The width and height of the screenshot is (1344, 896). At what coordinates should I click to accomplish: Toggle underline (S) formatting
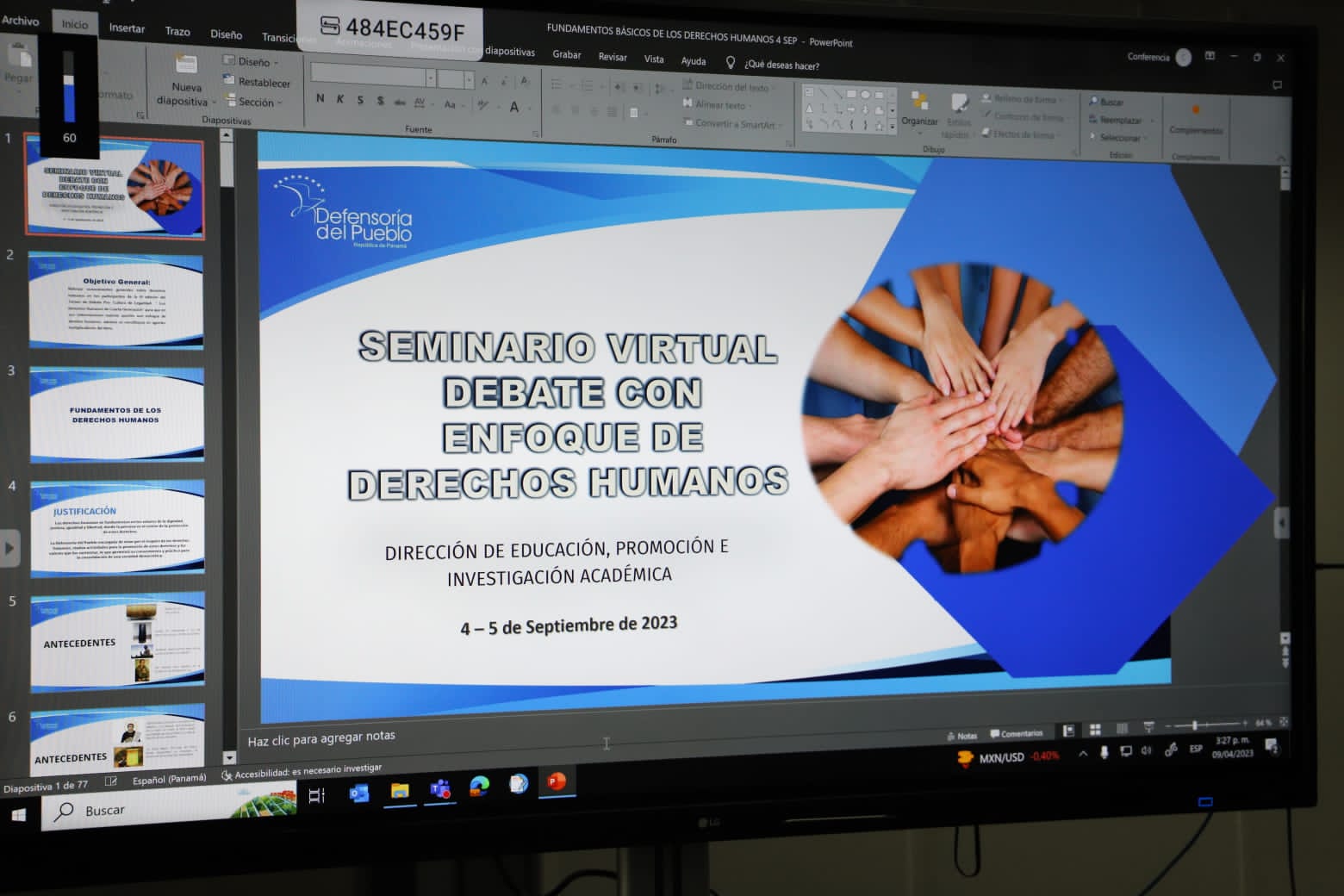(360, 100)
